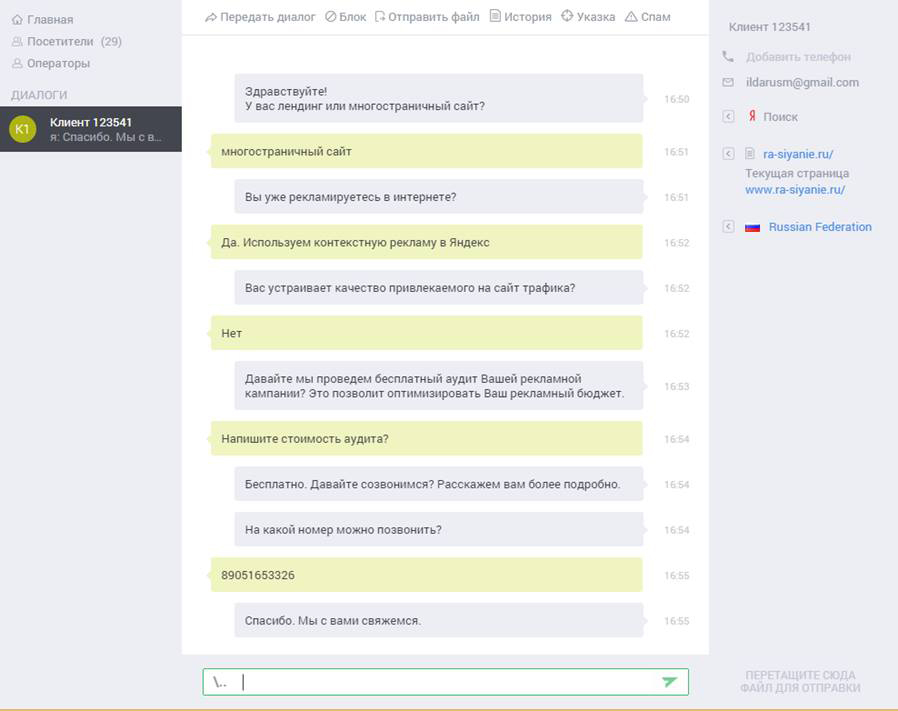Click the Текущая страница label
Screen dimensions: 898x711
tap(797, 173)
